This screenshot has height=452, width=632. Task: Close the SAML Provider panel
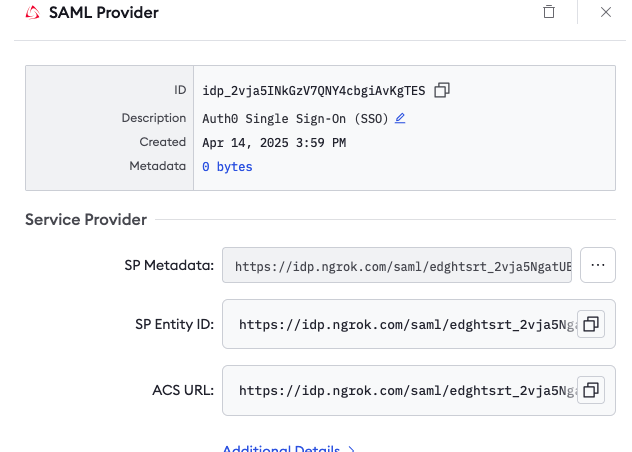pos(605,12)
